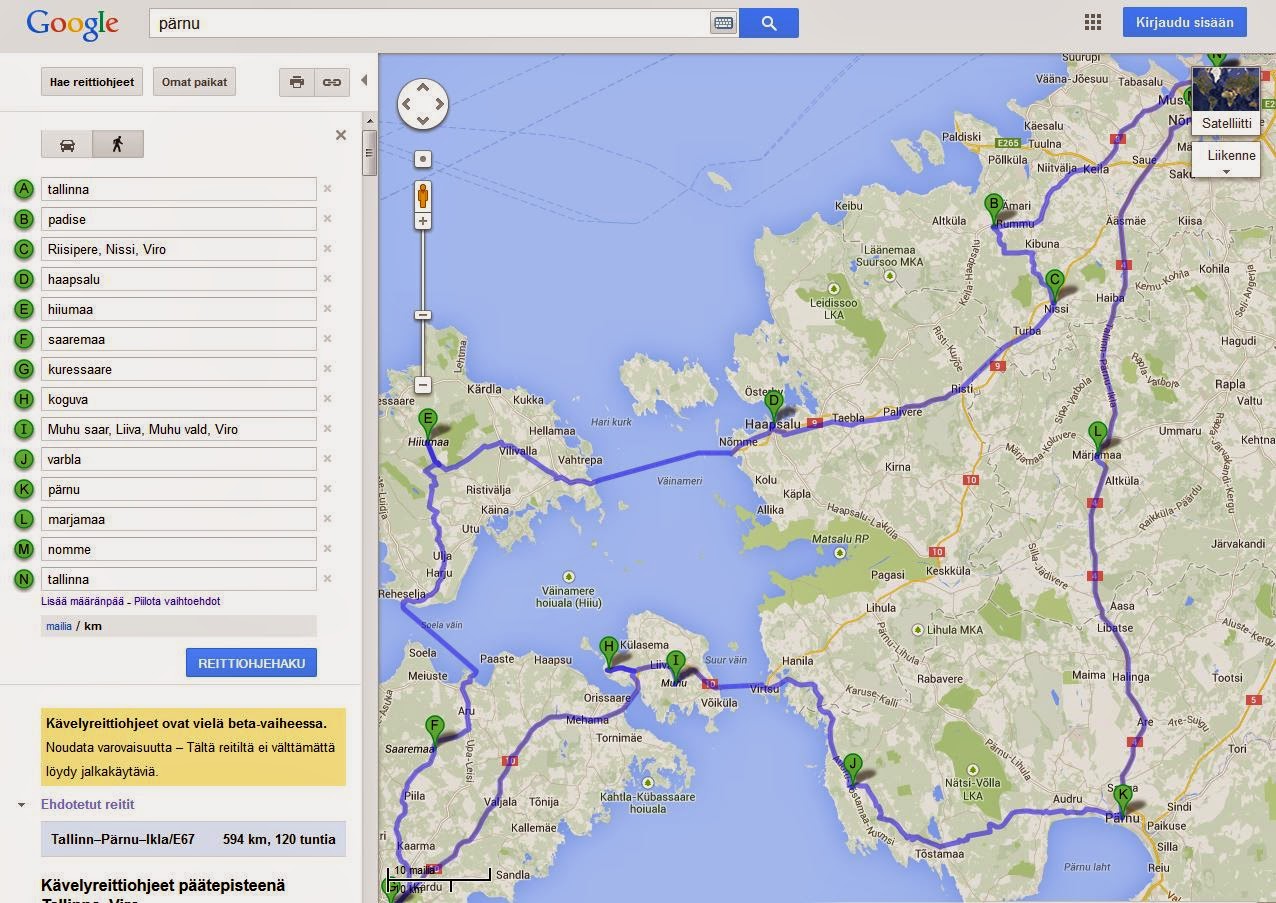The height and width of the screenshot is (903, 1276).
Task: Click map pin E on Hiiumaa
Action: coord(428,423)
